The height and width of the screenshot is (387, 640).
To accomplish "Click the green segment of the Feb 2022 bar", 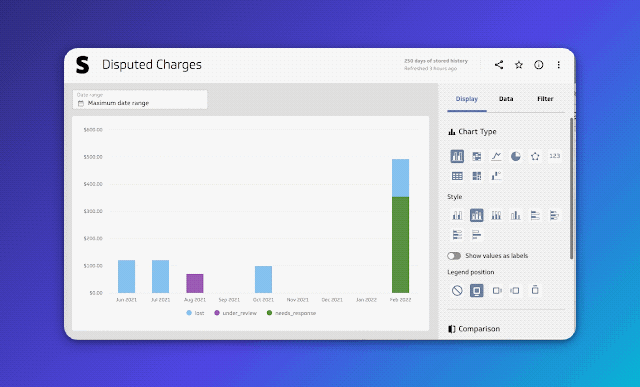I will pyautogui.click(x=400, y=245).
